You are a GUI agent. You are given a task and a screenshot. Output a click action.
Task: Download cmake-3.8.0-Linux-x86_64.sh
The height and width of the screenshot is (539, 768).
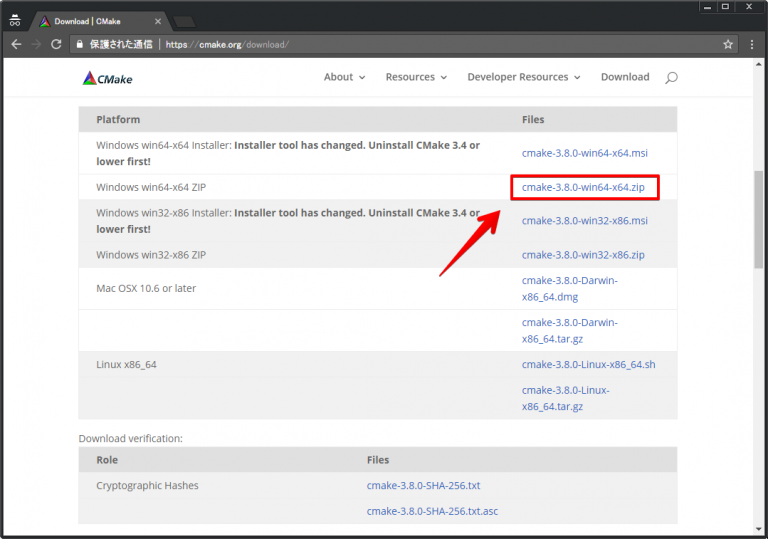pyautogui.click(x=588, y=364)
